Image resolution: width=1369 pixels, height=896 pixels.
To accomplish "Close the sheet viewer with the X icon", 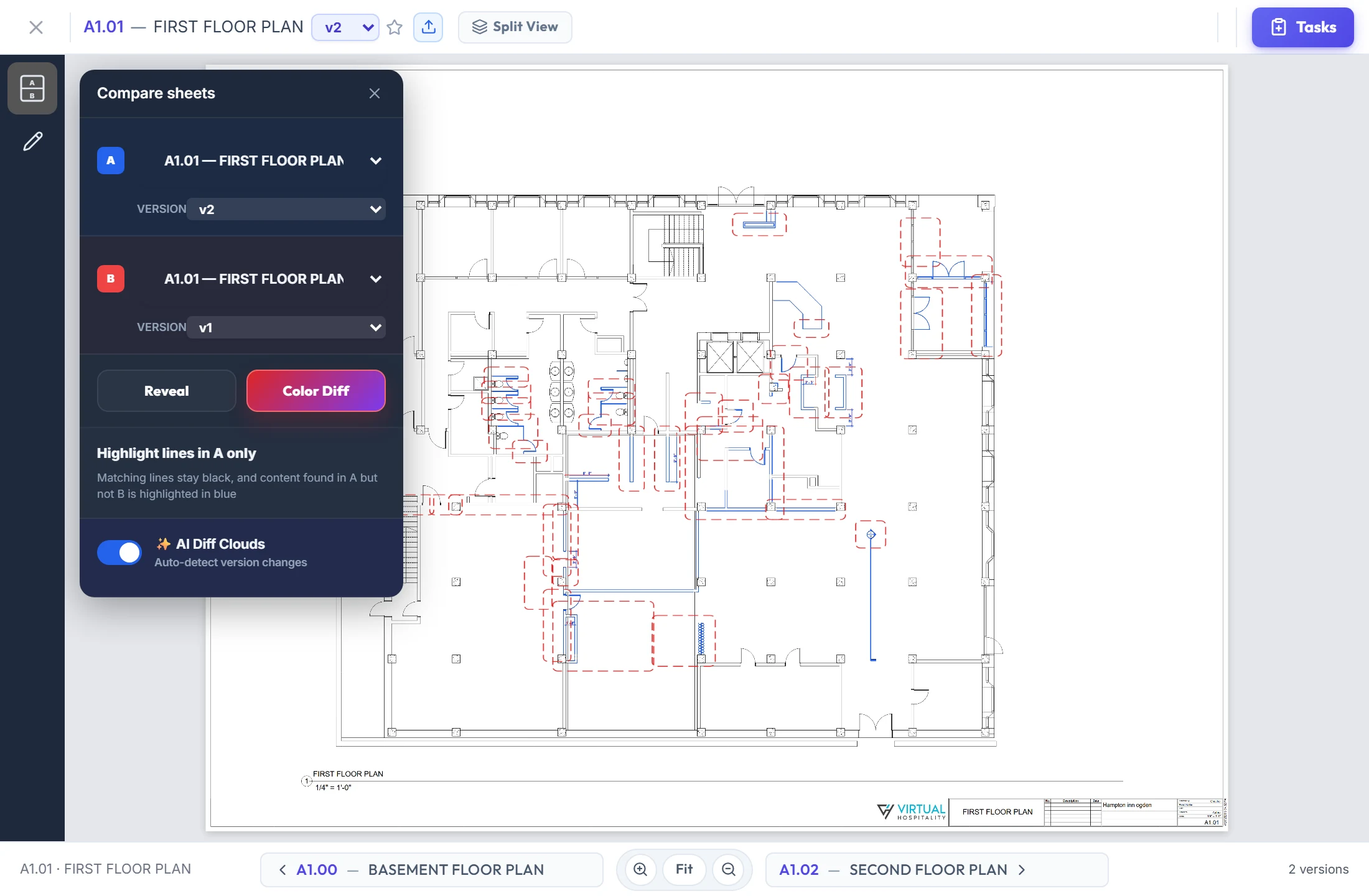I will [x=36, y=27].
